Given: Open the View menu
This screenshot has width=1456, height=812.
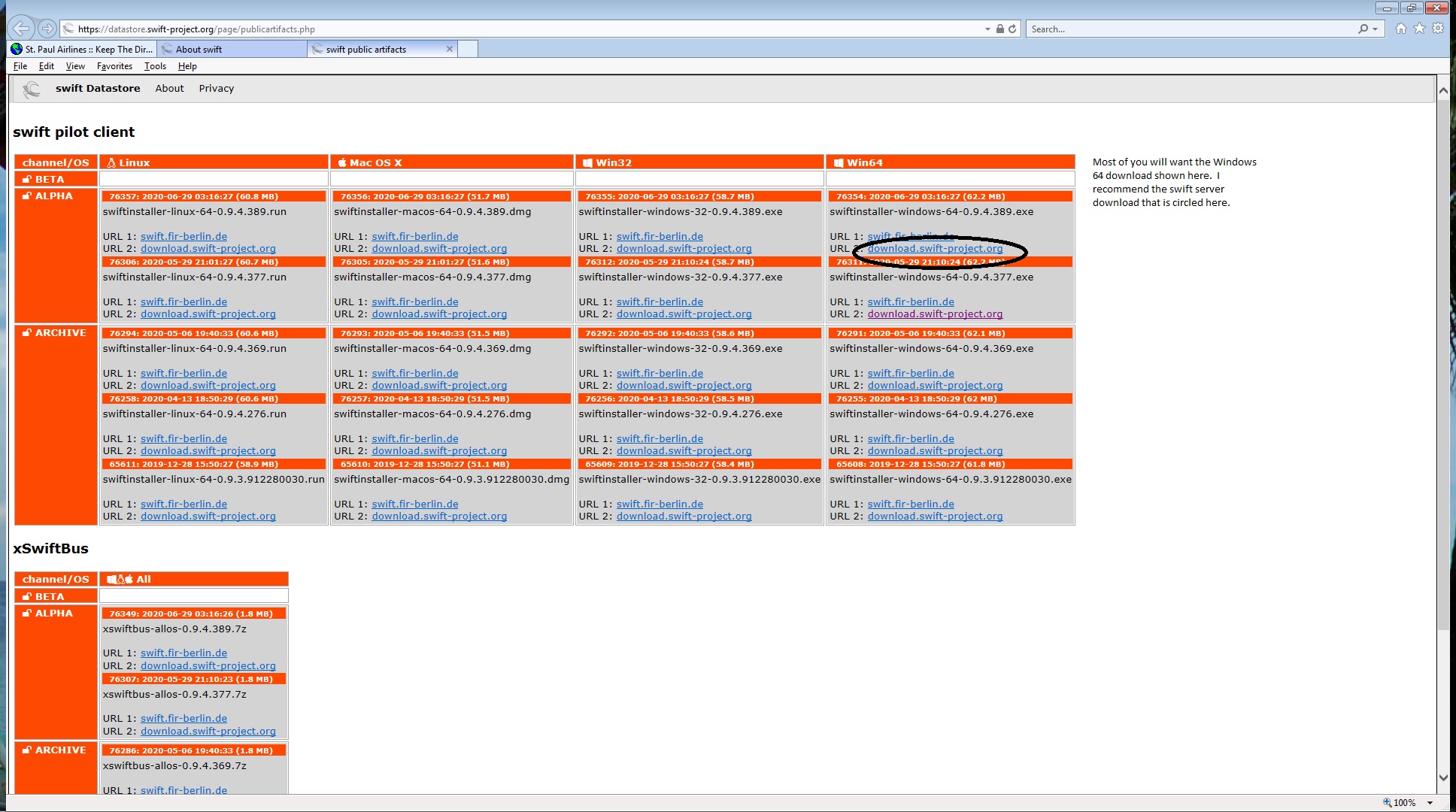Looking at the screenshot, I should click(x=75, y=66).
